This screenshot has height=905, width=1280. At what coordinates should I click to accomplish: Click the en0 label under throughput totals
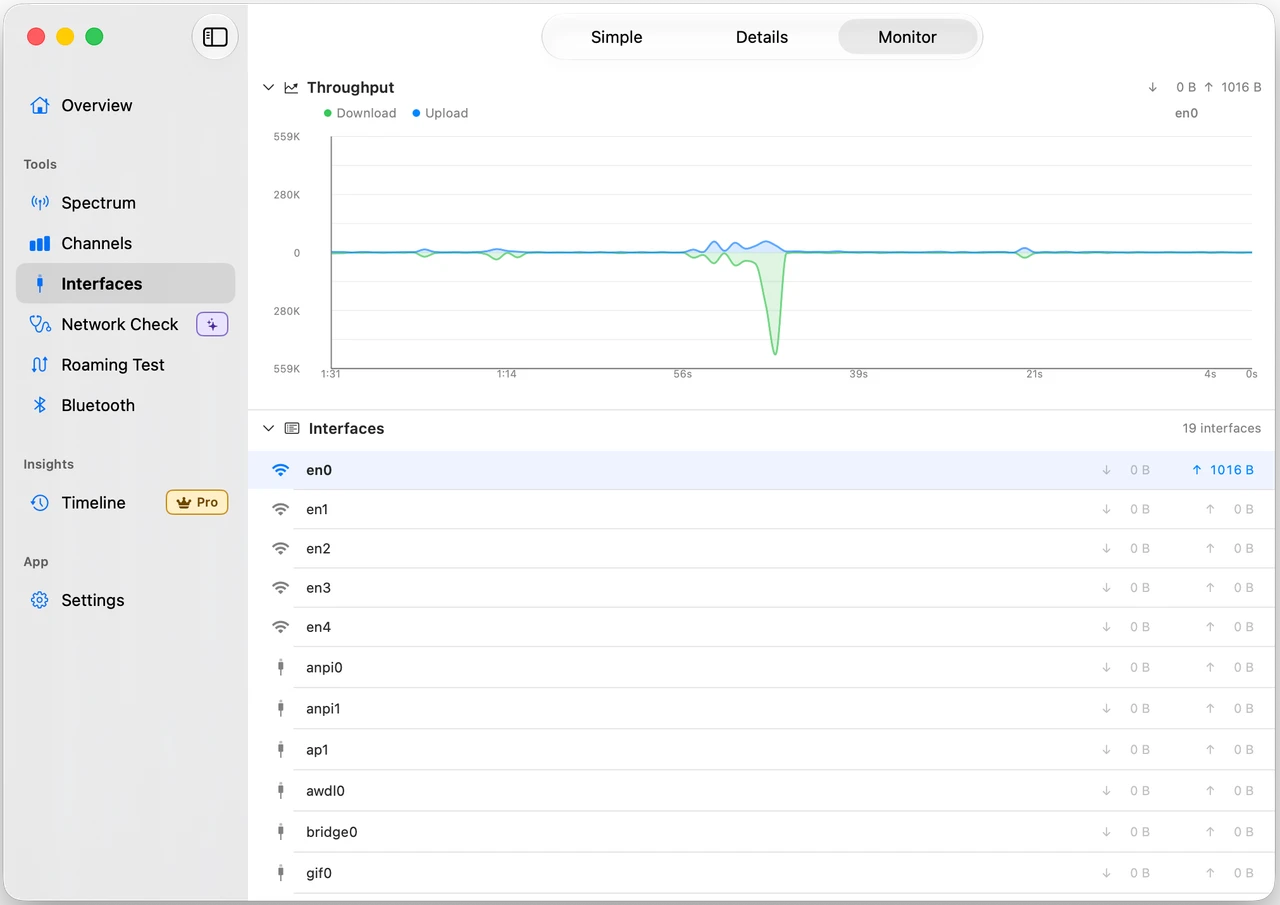click(1186, 113)
